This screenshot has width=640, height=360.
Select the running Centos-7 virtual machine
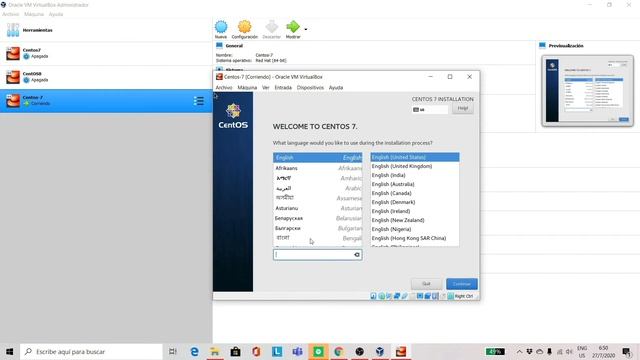(x=106, y=101)
